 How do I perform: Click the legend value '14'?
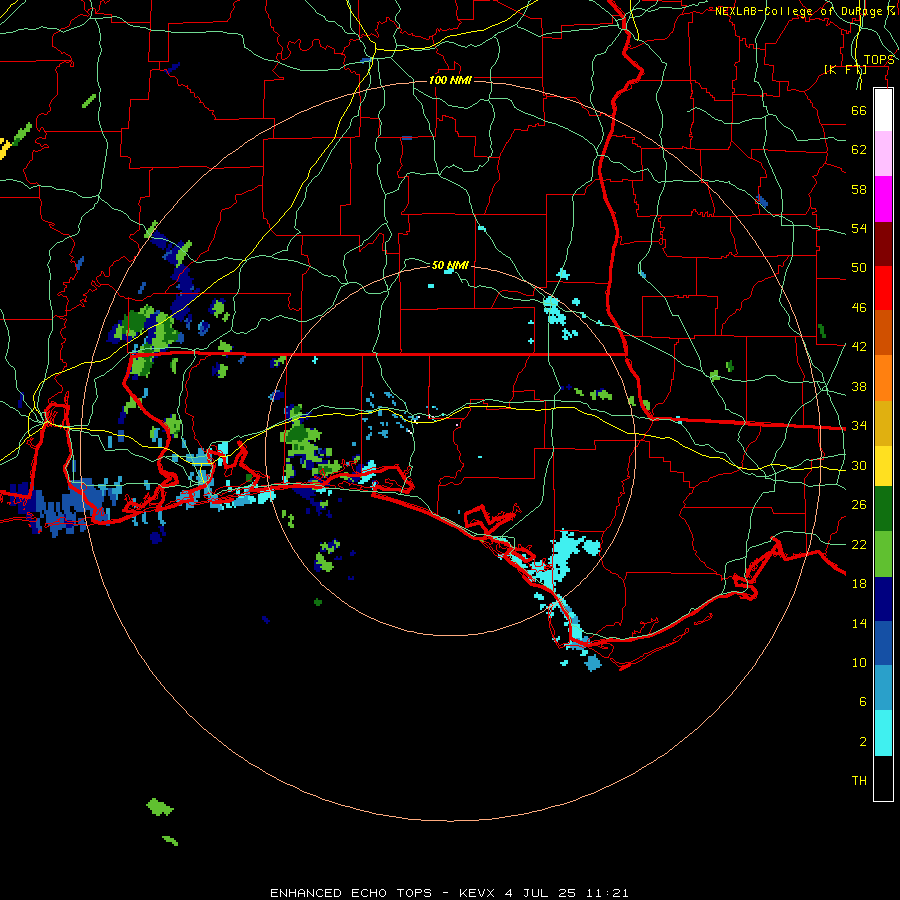point(859,623)
